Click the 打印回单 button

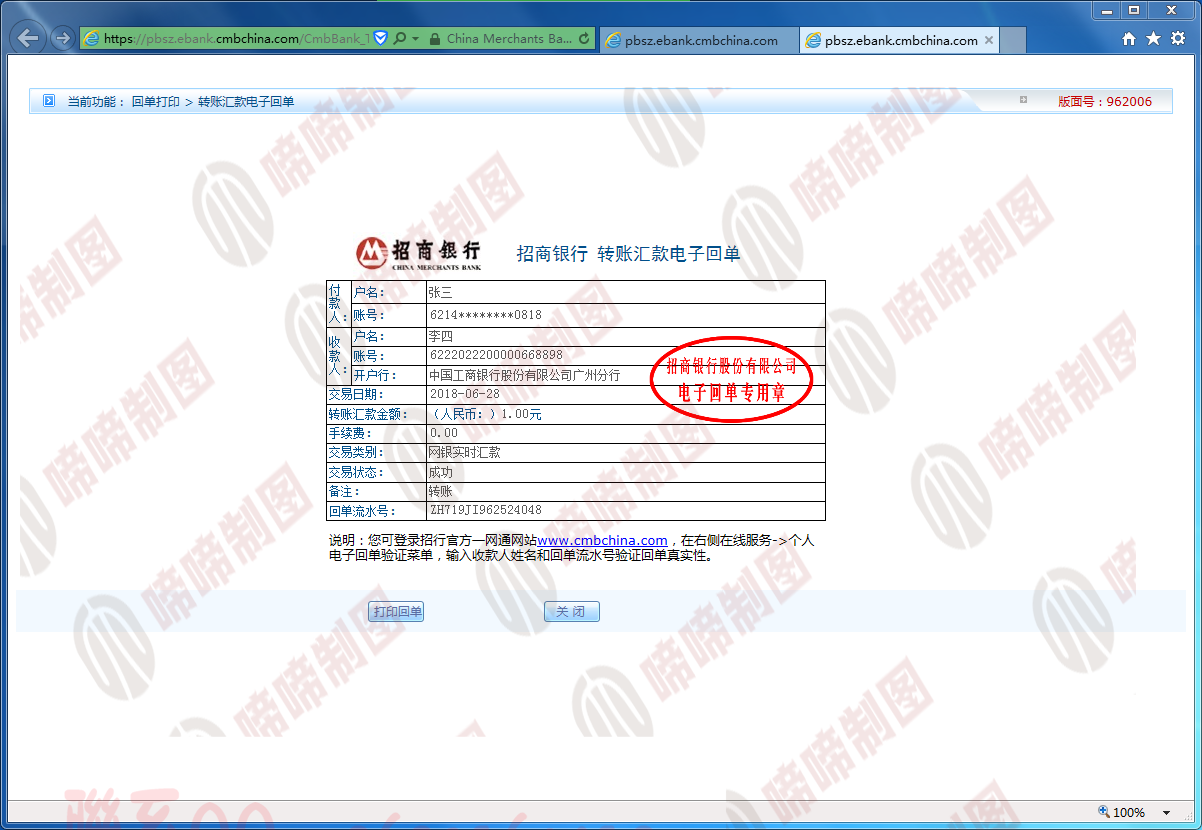pyautogui.click(x=396, y=612)
